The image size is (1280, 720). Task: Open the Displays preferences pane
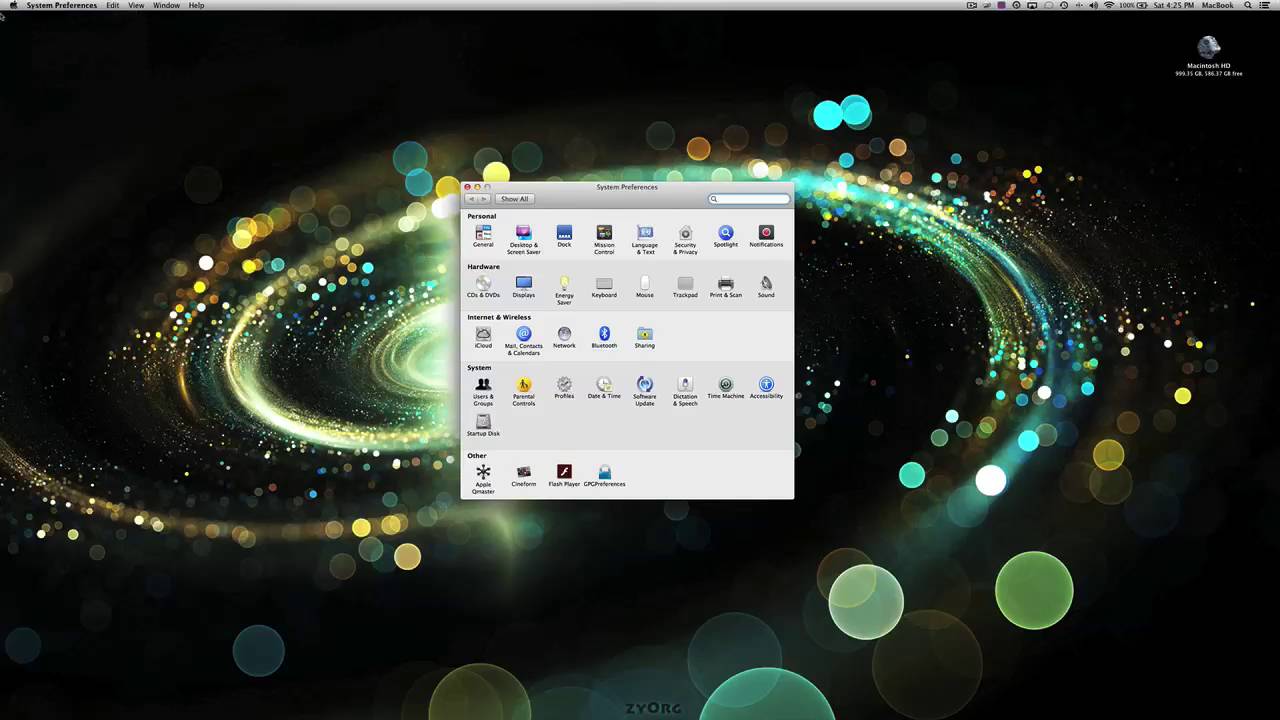click(523, 287)
